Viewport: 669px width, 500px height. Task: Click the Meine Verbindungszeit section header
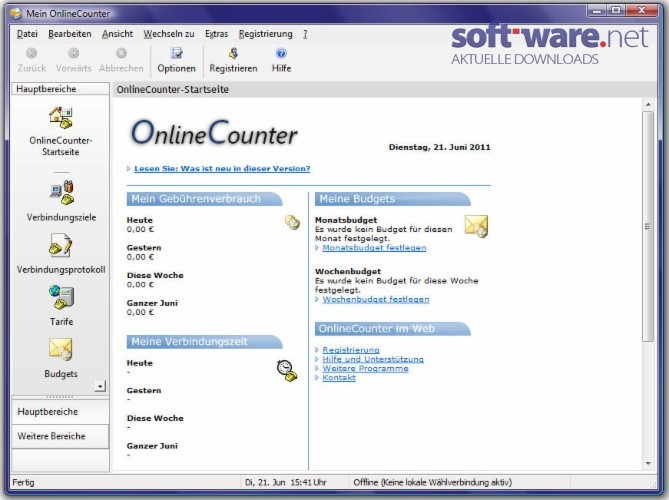point(204,342)
